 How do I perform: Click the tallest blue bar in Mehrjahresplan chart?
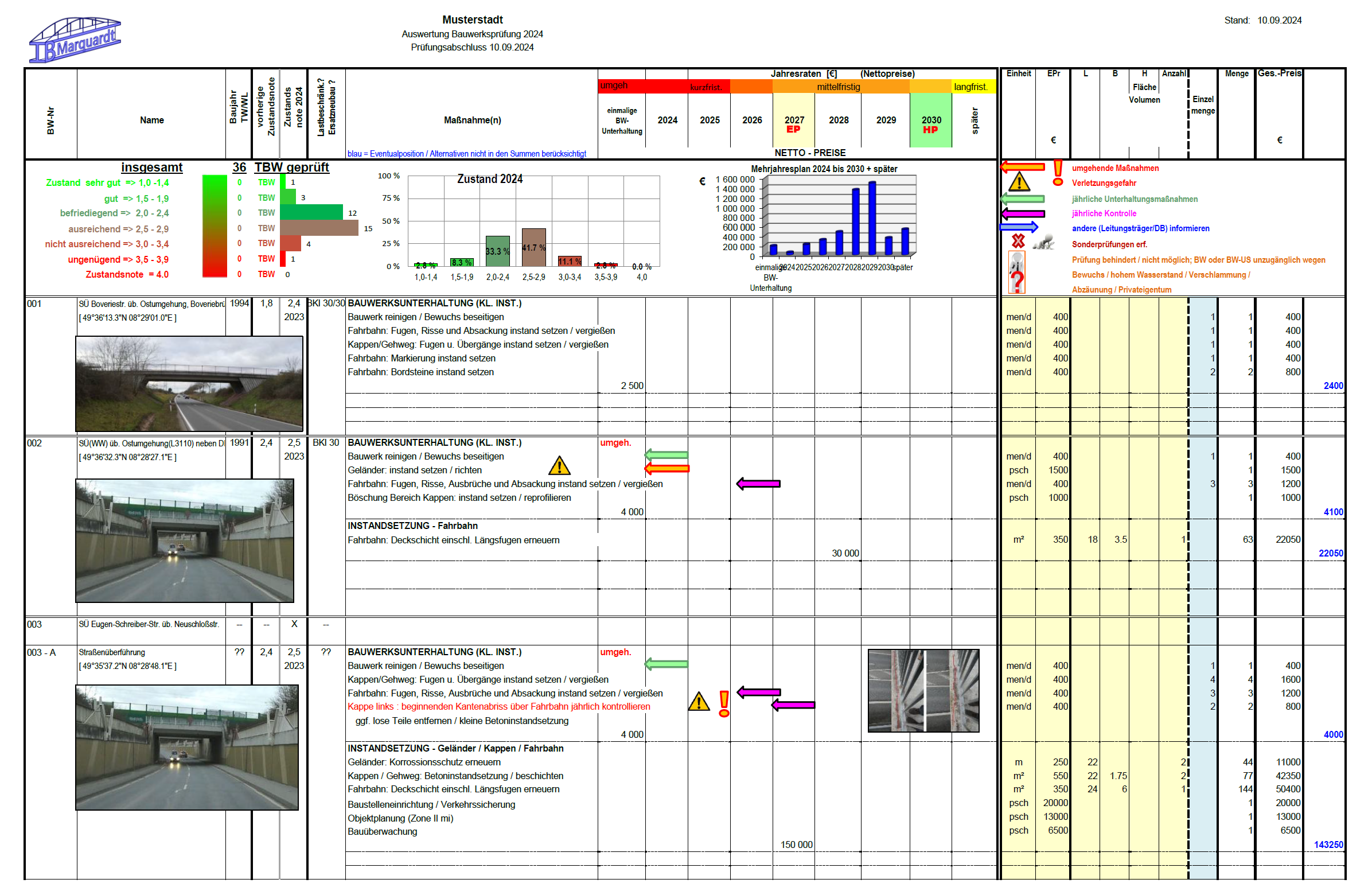pyautogui.click(x=872, y=218)
